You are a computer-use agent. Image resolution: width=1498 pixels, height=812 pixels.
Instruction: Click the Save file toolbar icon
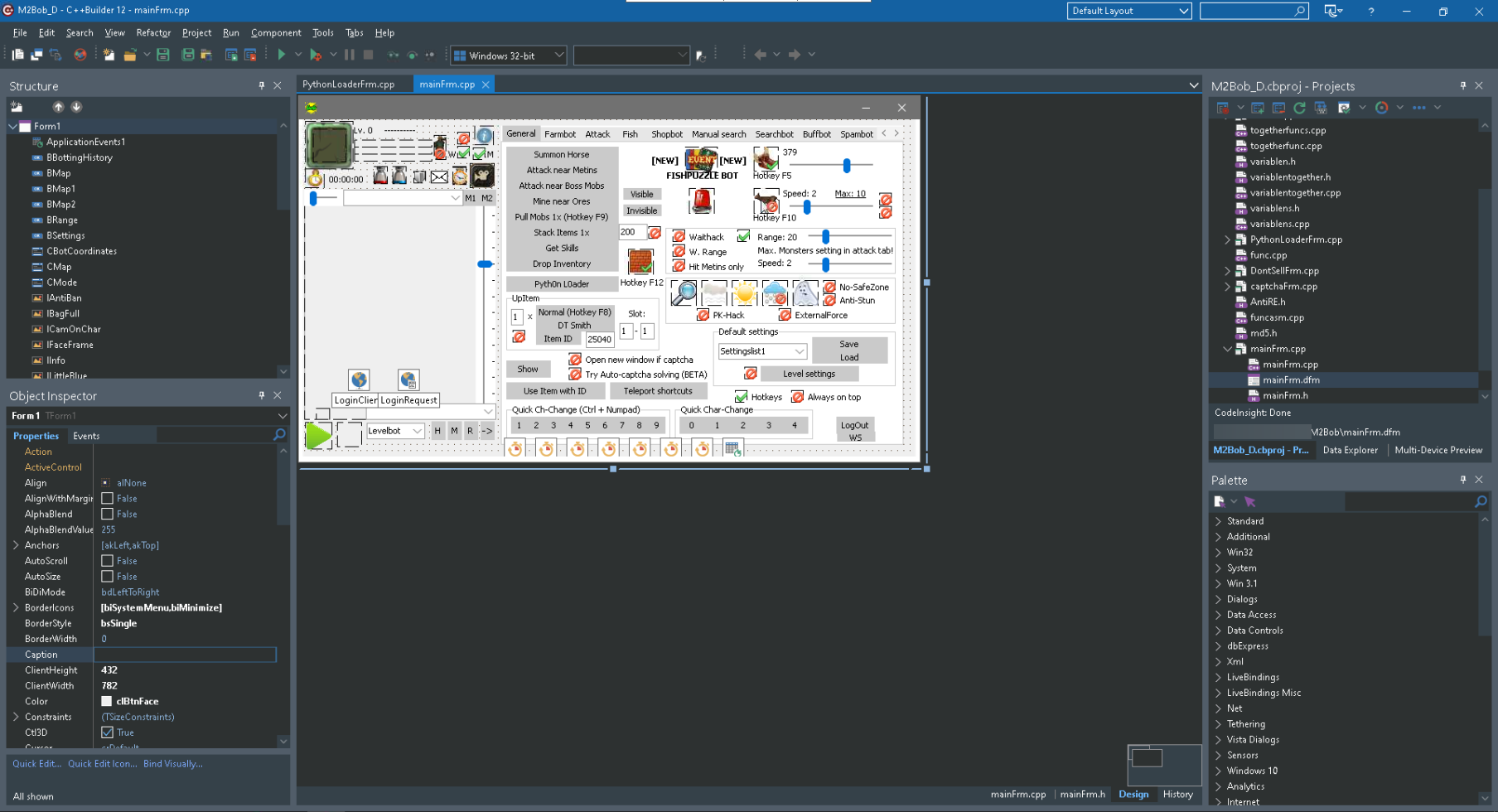coord(163,55)
